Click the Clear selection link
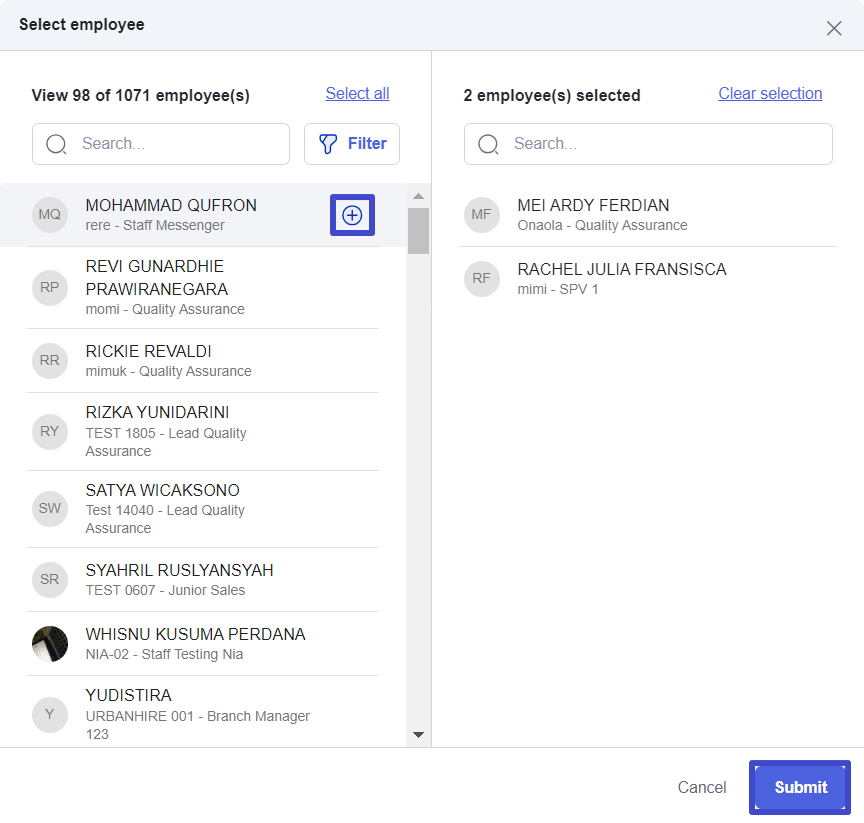 [x=770, y=94]
